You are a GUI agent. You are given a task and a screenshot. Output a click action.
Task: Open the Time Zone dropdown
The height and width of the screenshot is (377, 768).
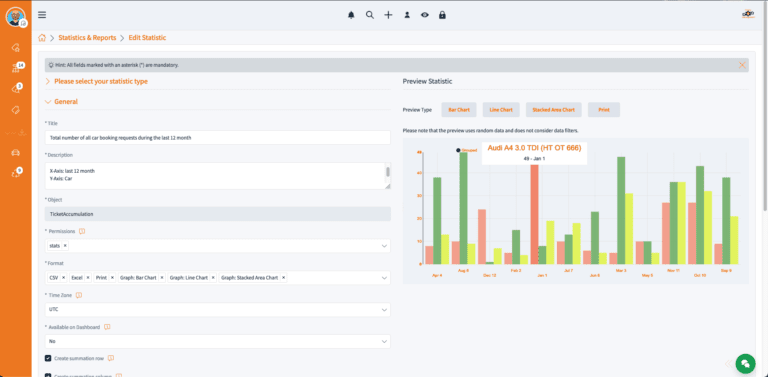(x=217, y=310)
